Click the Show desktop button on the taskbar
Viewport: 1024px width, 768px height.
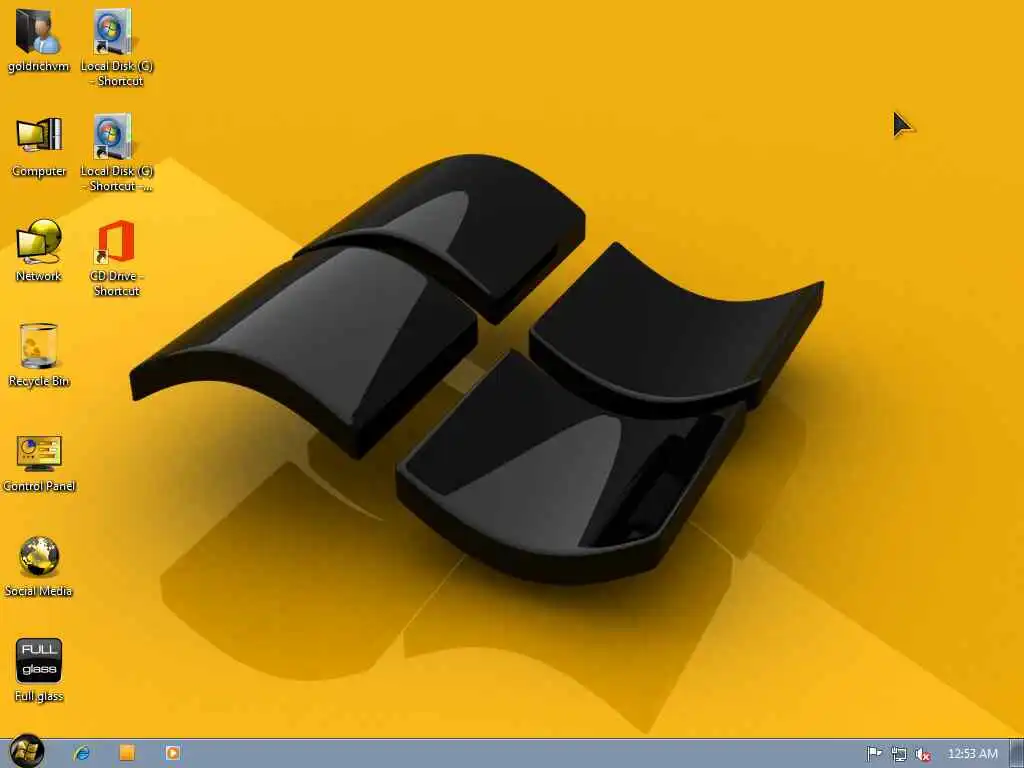click(x=1017, y=754)
